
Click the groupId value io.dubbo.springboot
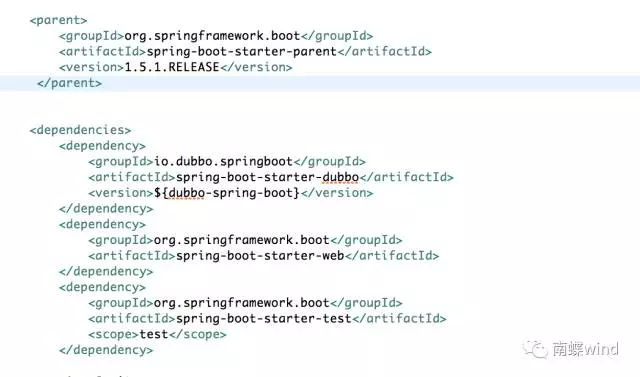tap(223, 162)
